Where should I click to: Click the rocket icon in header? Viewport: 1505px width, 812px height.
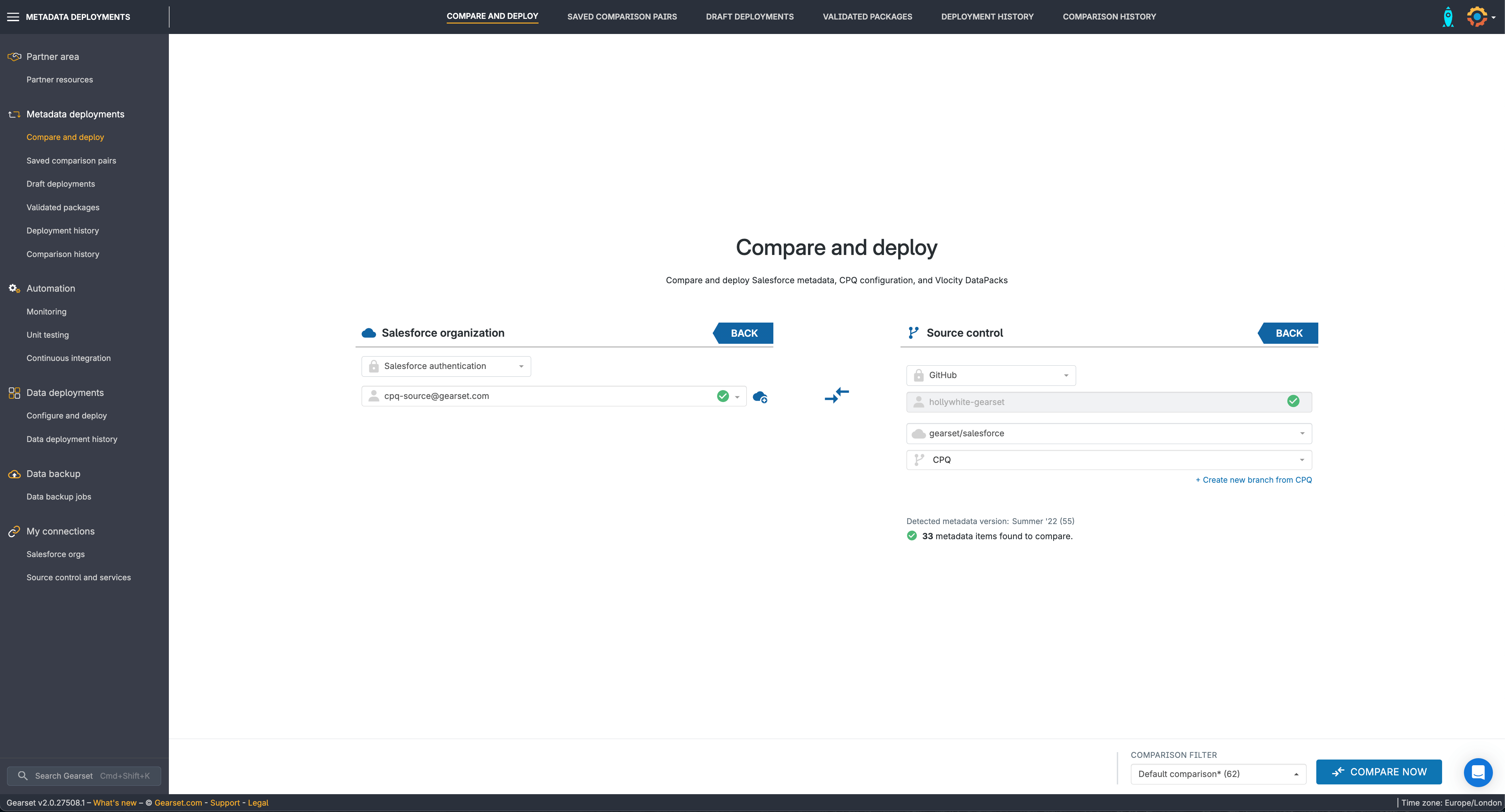pyautogui.click(x=1448, y=17)
